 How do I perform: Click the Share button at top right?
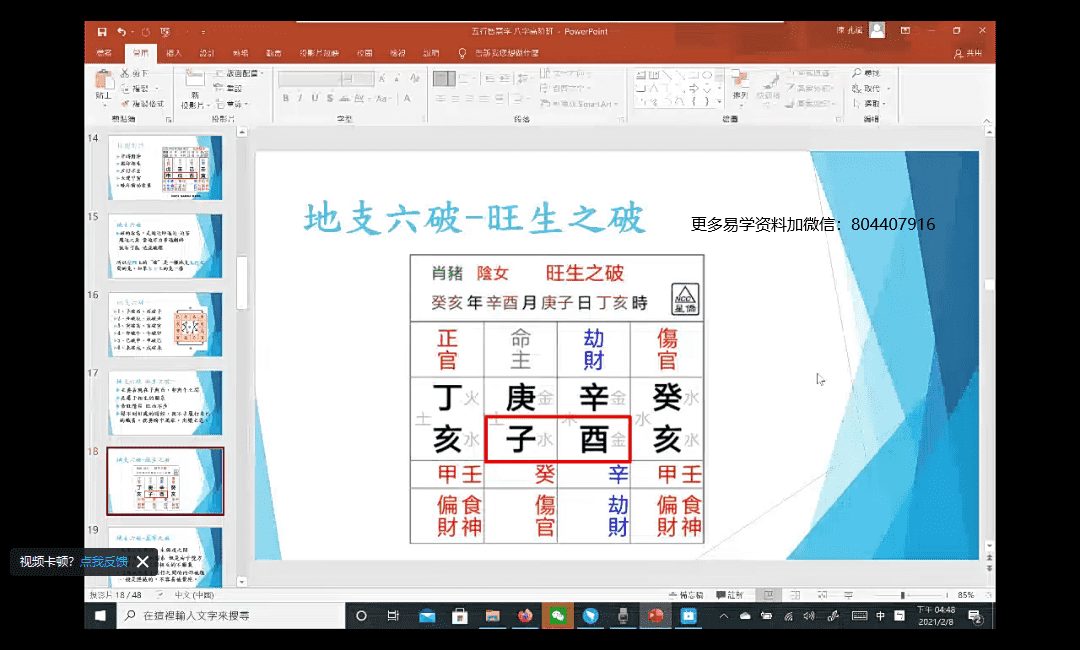coord(968,53)
